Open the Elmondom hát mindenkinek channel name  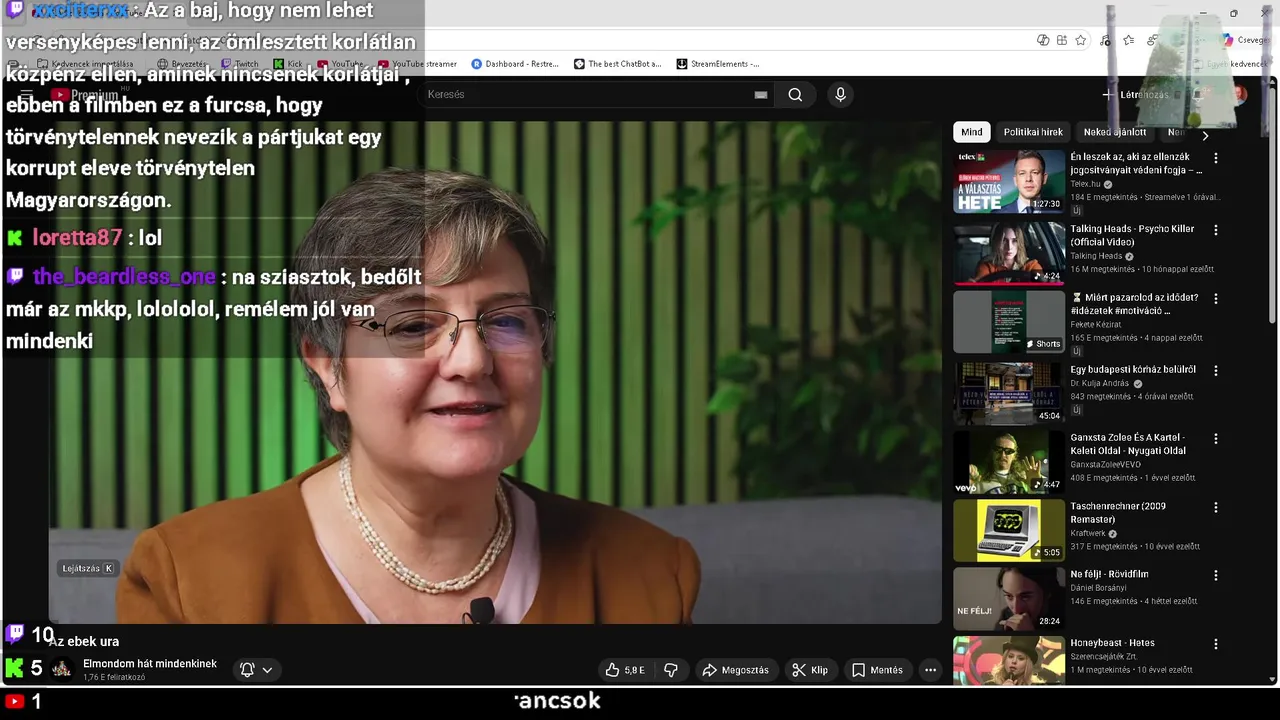150,664
